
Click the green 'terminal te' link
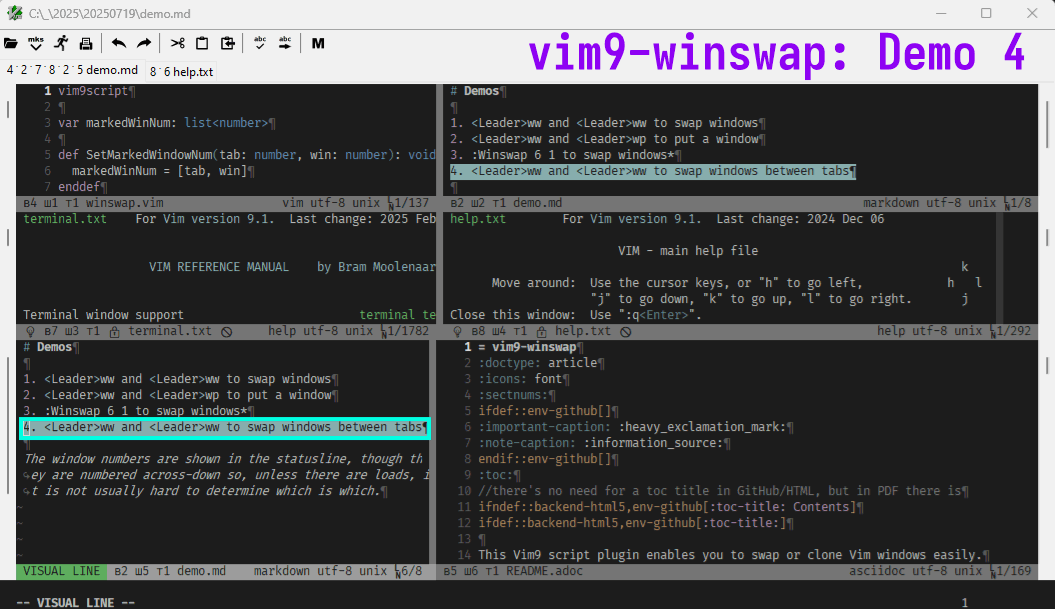pos(397,314)
